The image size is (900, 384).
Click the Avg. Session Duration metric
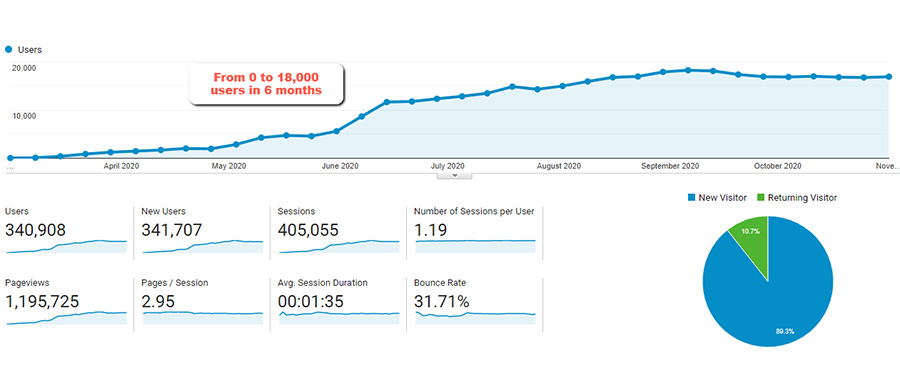(339, 304)
